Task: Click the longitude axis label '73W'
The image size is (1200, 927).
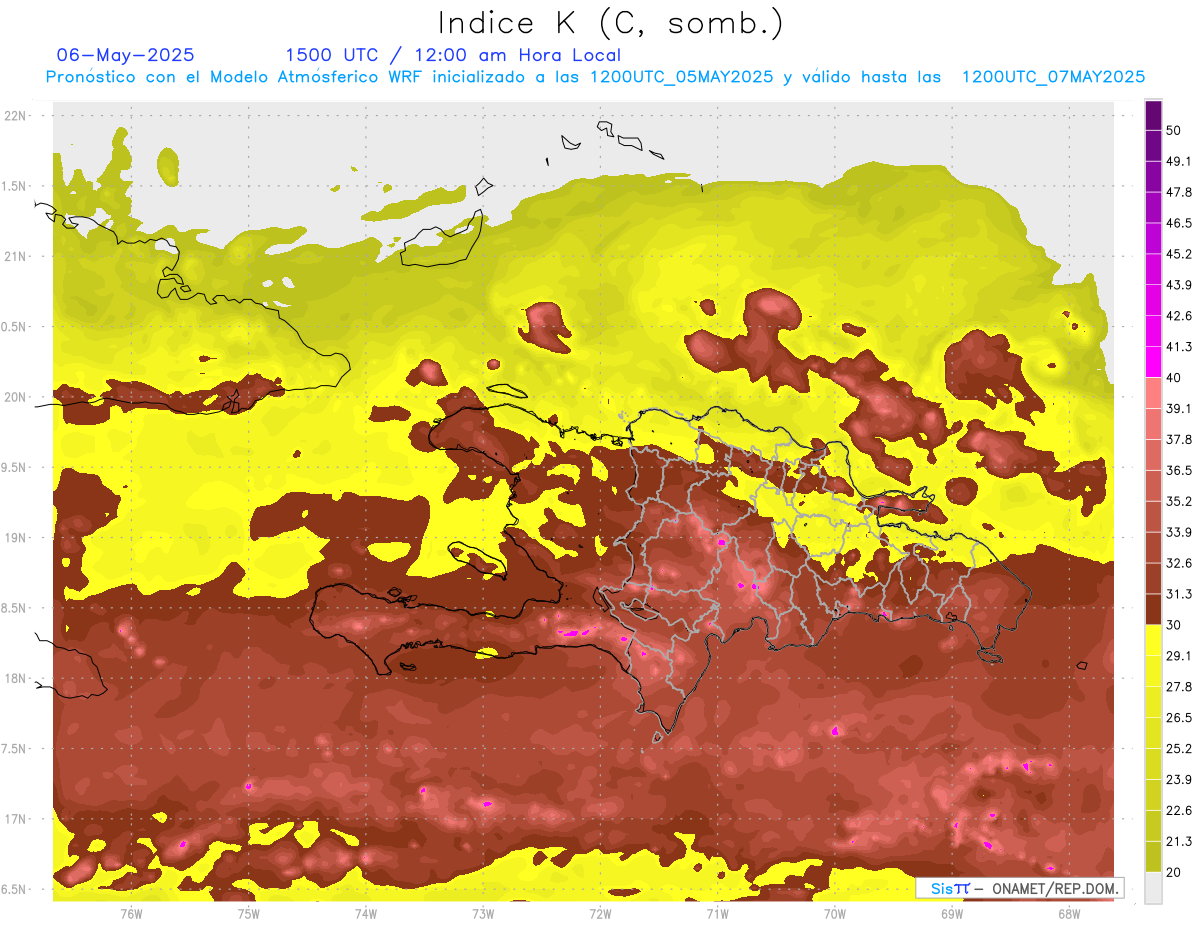Action: pos(482,913)
